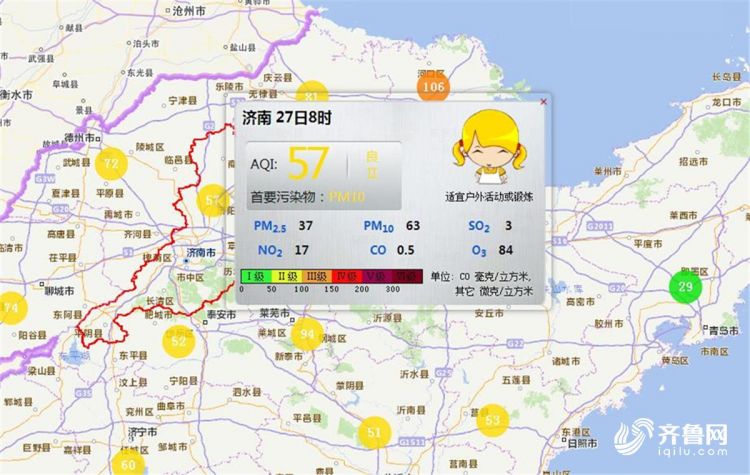Click the map AQI marker 57 near 济南

pos(212,200)
